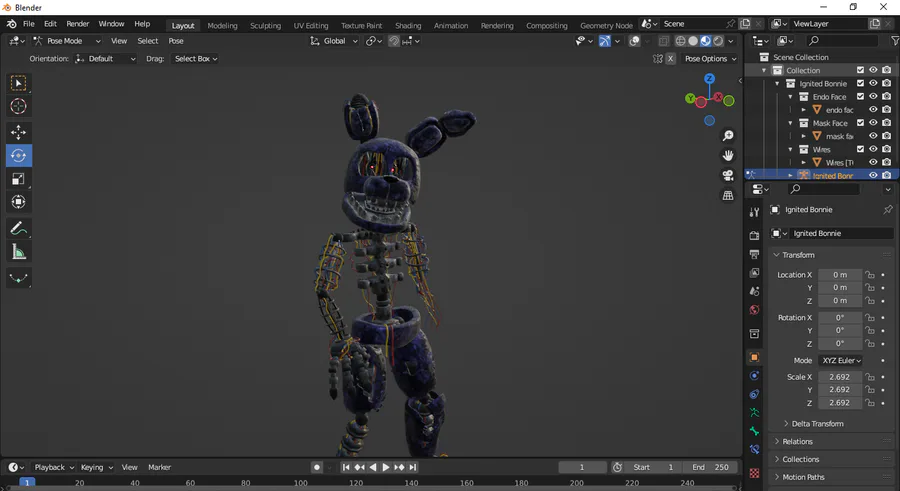Screen dimensions: 900x491
Task: Open the Armature data properties tab
Action: point(754,413)
